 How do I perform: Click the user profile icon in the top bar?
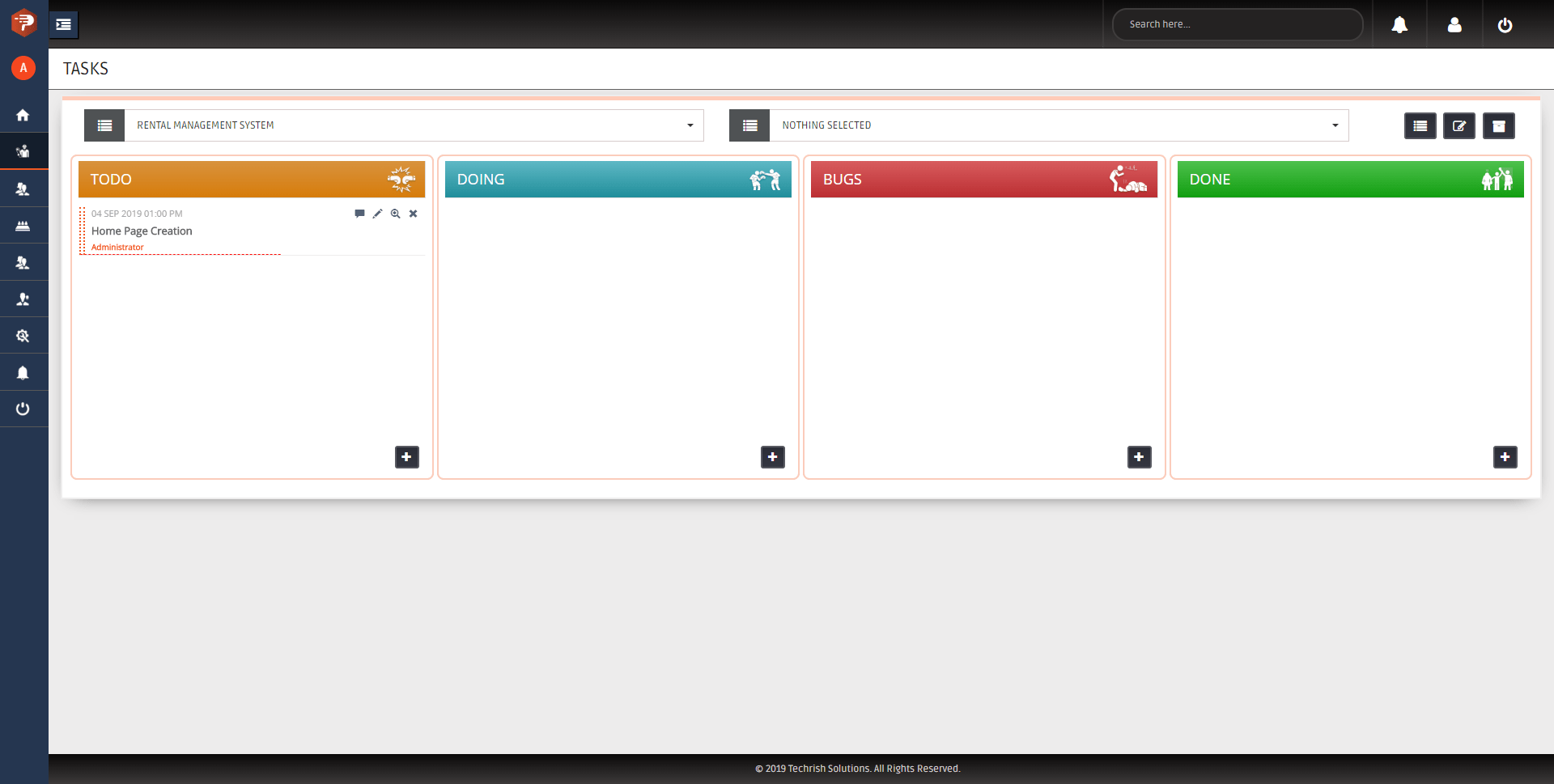[x=1453, y=24]
